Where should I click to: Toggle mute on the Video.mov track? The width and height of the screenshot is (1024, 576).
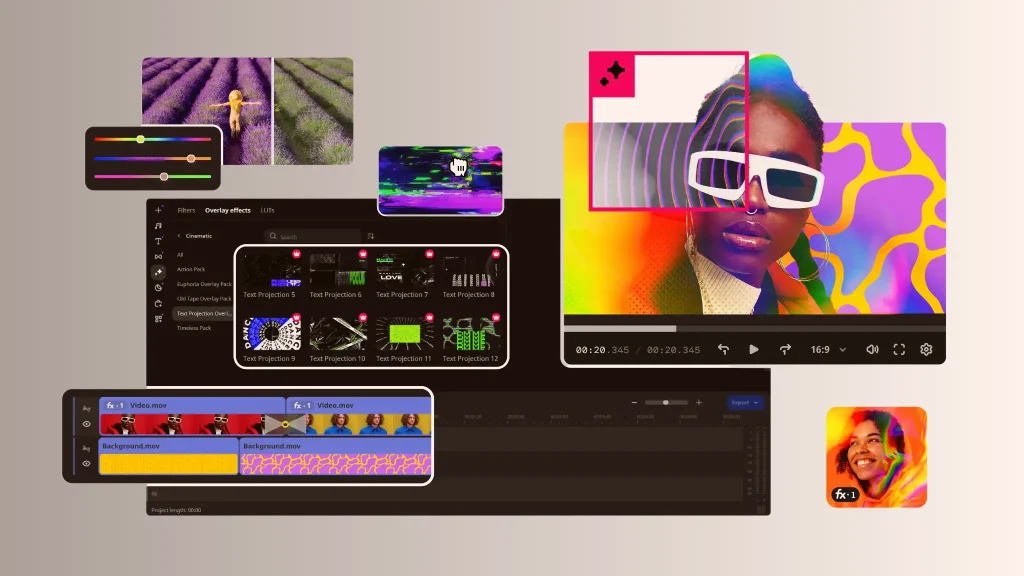86,408
